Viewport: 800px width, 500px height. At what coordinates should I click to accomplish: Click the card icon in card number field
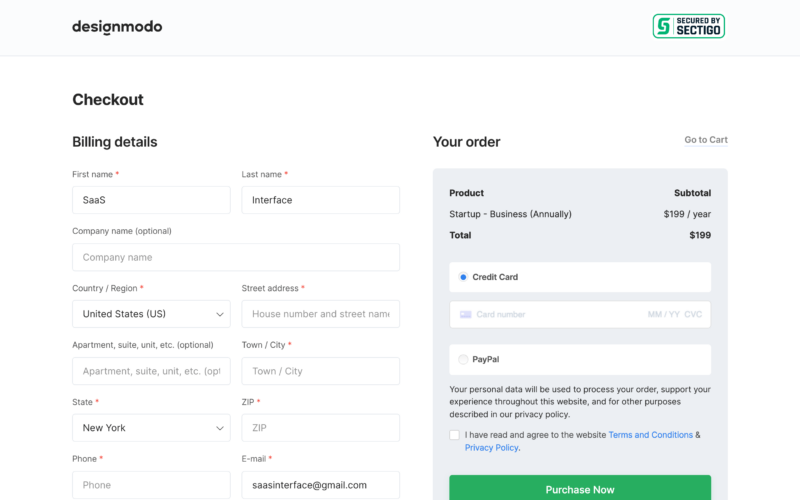point(465,314)
